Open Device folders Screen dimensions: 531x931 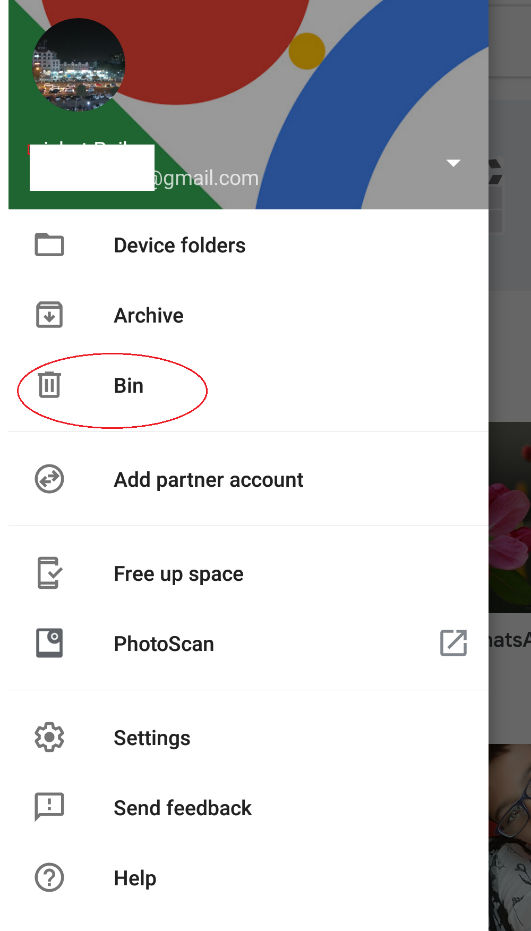tap(248, 245)
